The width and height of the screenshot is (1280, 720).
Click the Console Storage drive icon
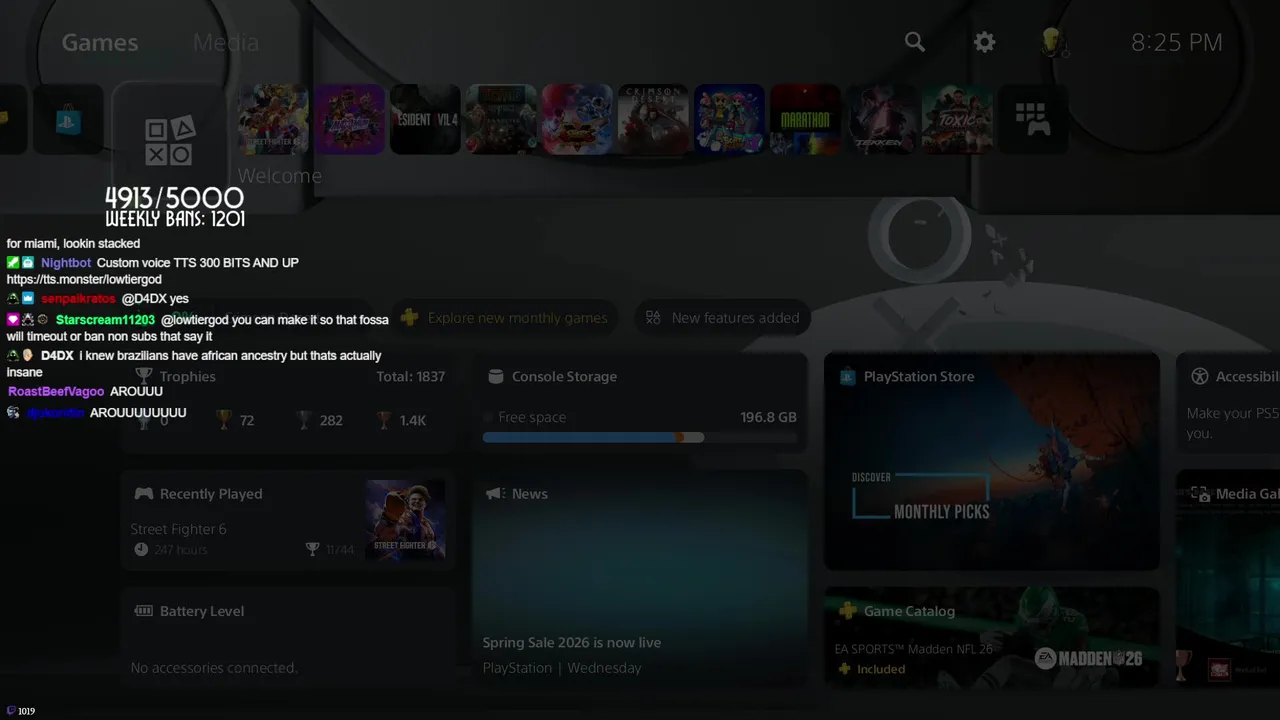(x=495, y=377)
